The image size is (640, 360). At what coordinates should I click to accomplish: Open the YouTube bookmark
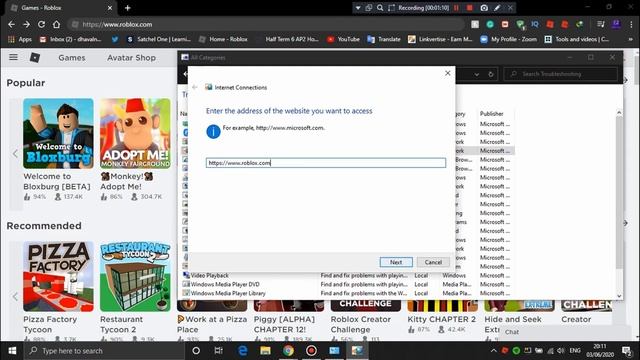(344, 39)
